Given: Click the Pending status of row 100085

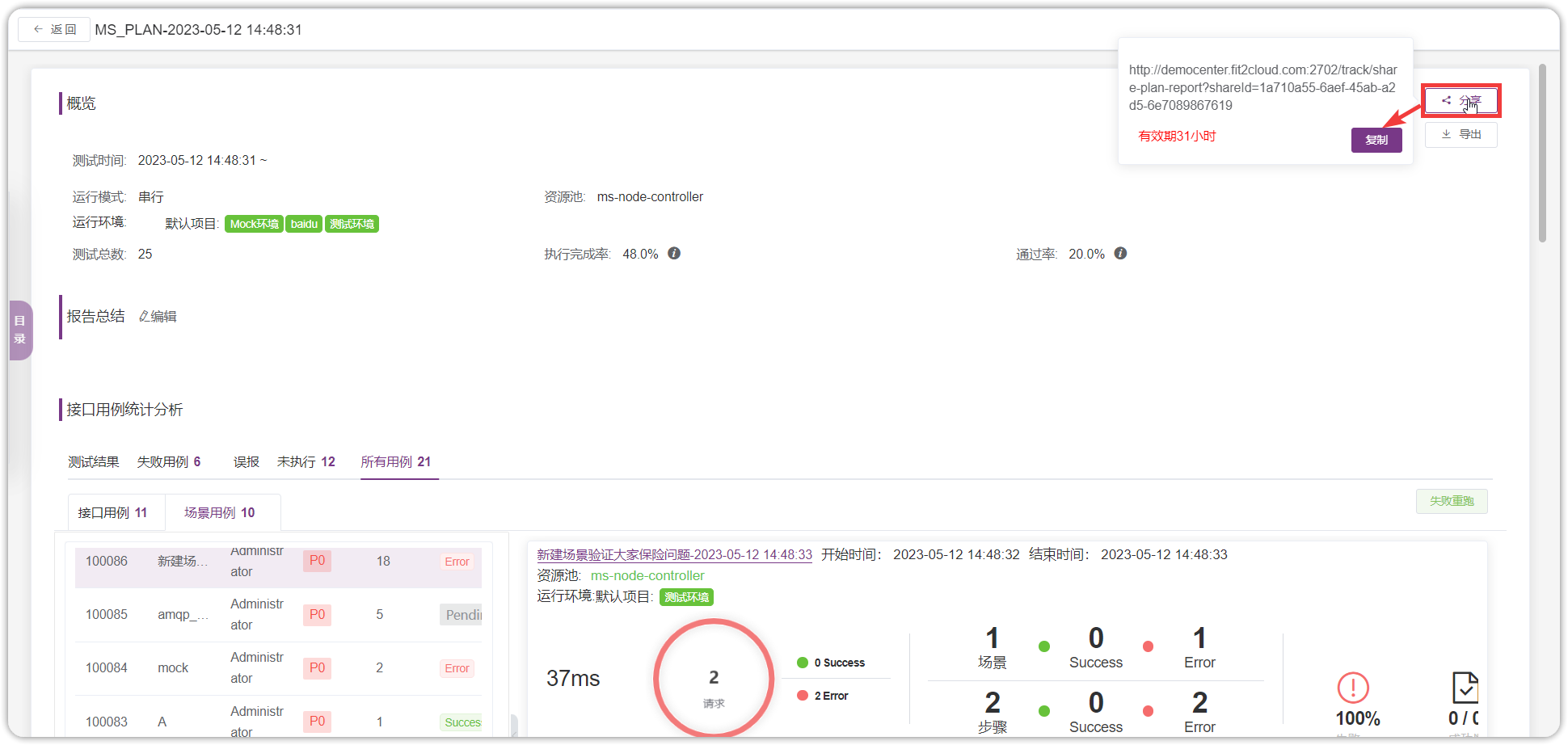Looking at the screenshot, I should tap(462, 615).
